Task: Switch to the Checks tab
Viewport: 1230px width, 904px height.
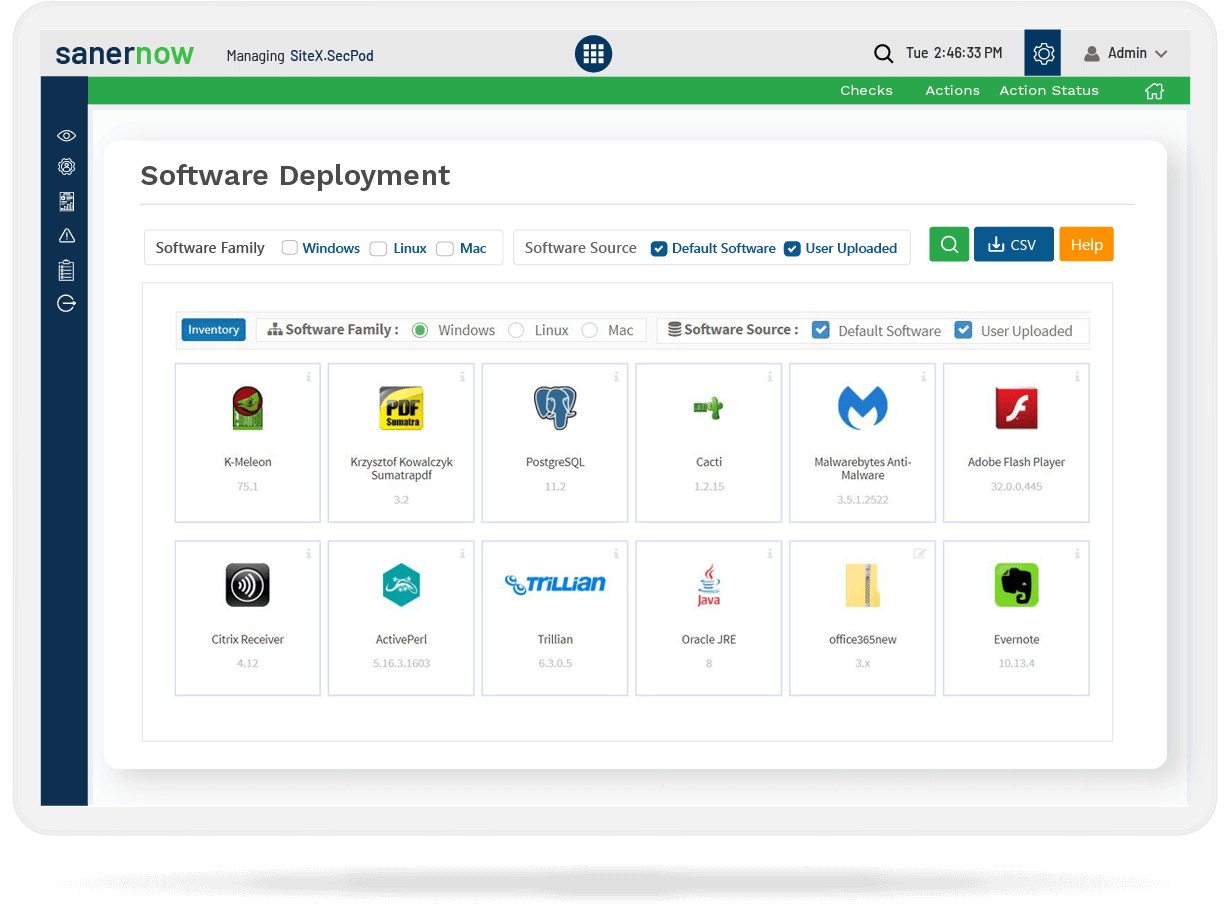Action: pyautogui.click(x=866, y=90)
